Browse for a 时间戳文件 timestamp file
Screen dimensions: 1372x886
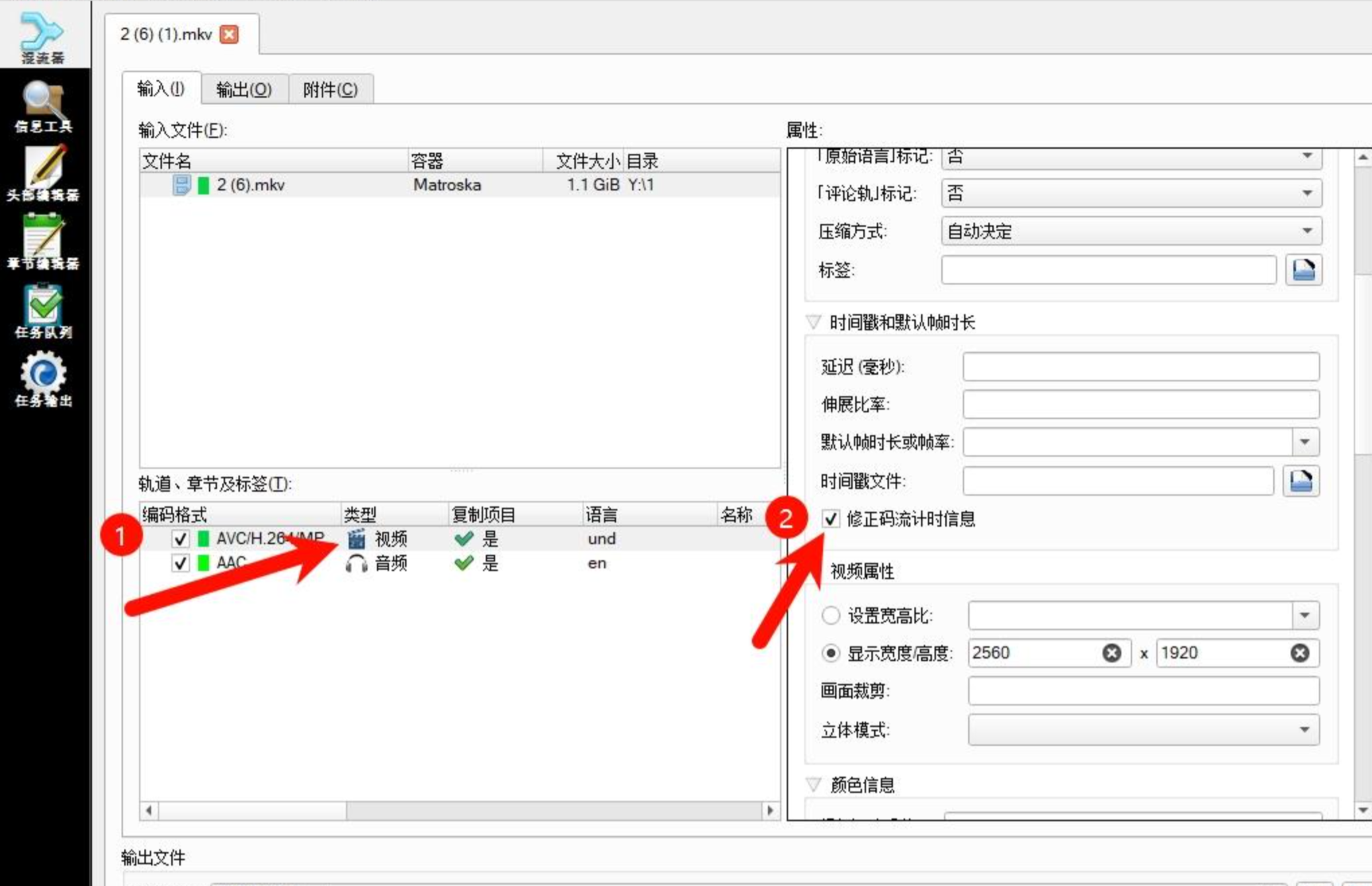[1301, 481]
